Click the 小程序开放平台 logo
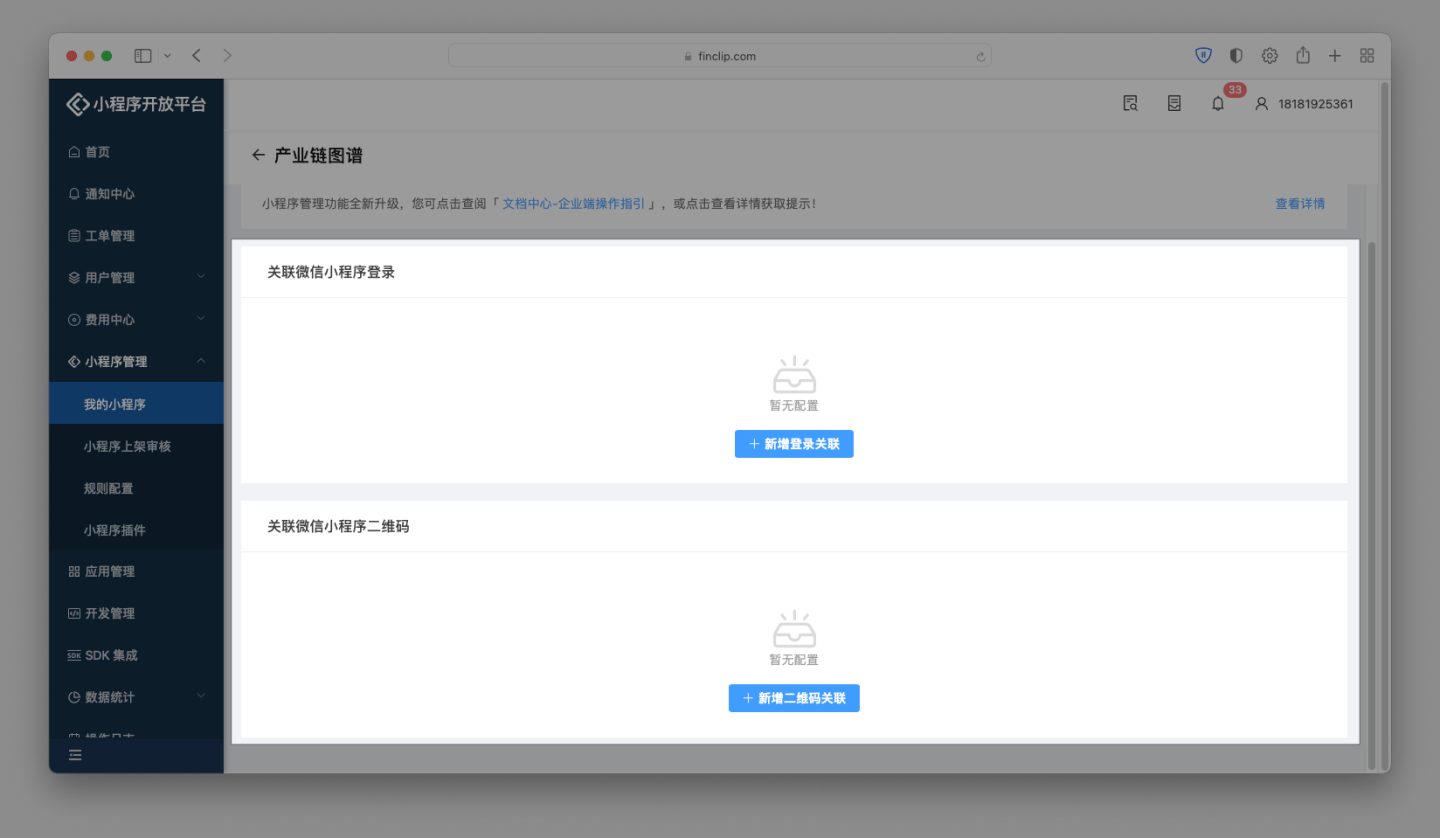Viewport: 1440px width, 838px height. coord(136,103)
